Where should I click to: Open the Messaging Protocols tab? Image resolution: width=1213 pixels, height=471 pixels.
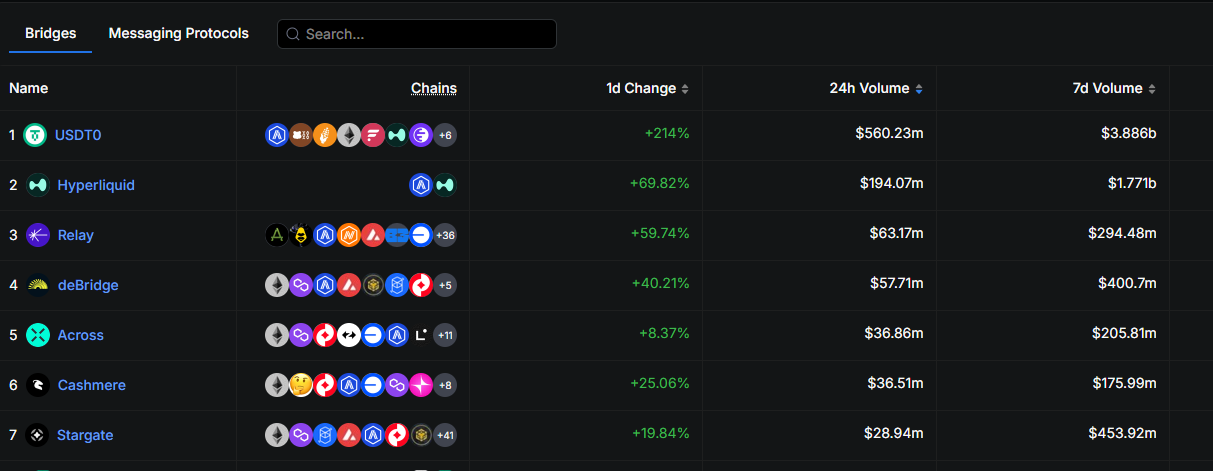tap(178, 34)
